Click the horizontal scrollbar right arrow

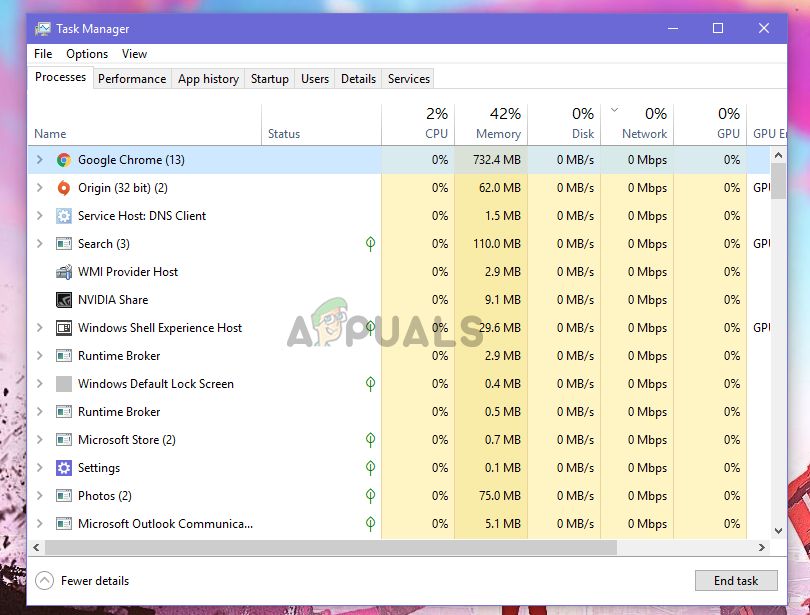pos(762,547)
